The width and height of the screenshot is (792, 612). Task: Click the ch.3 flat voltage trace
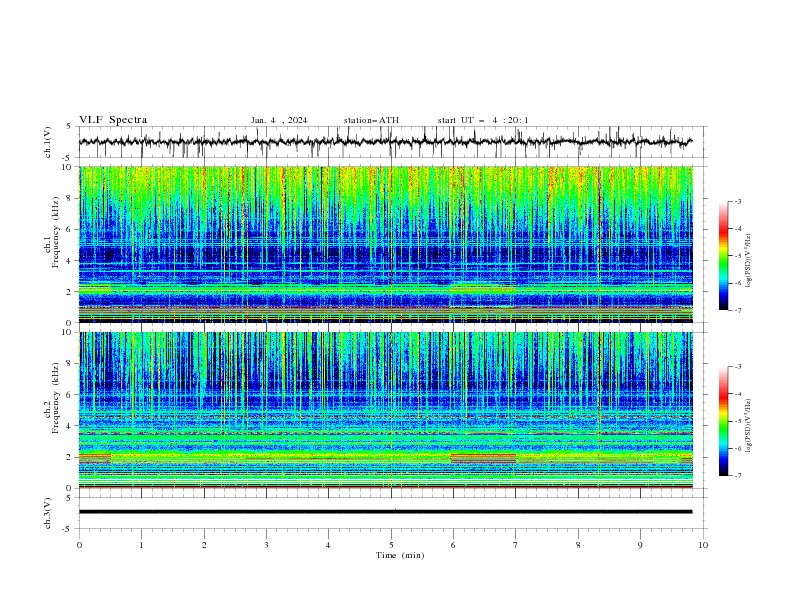click(385, 512)
